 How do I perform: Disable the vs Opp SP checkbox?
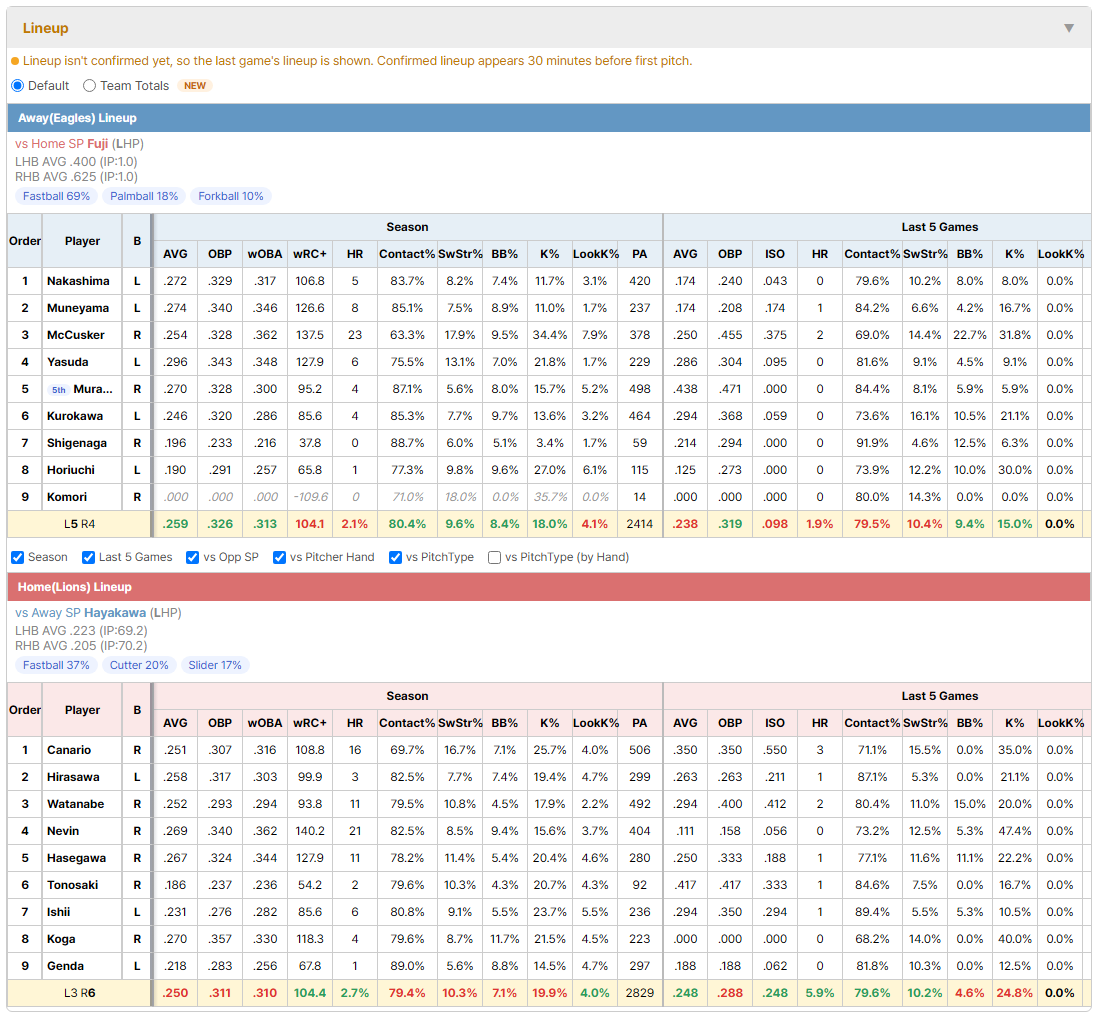(193, 557)
